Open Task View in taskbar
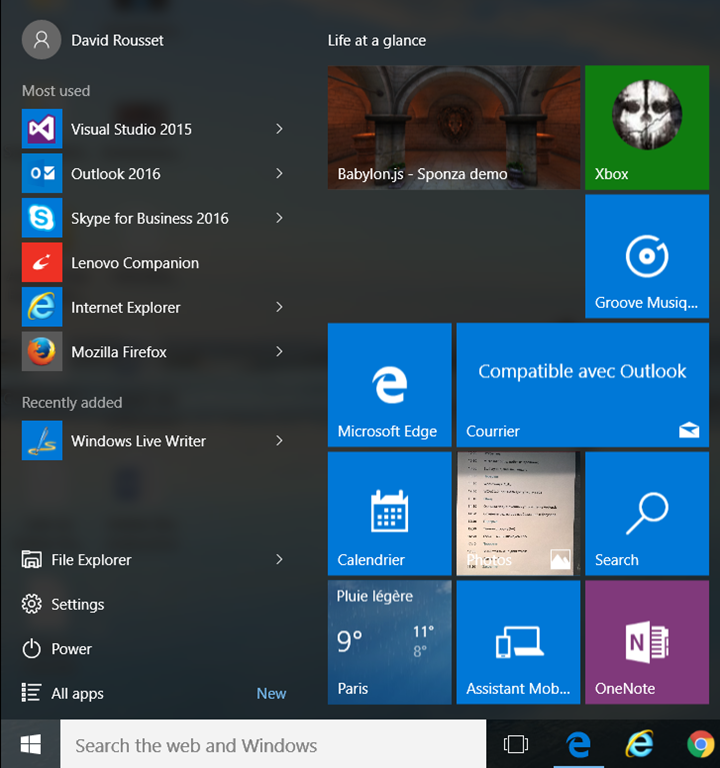 point(516,744)
